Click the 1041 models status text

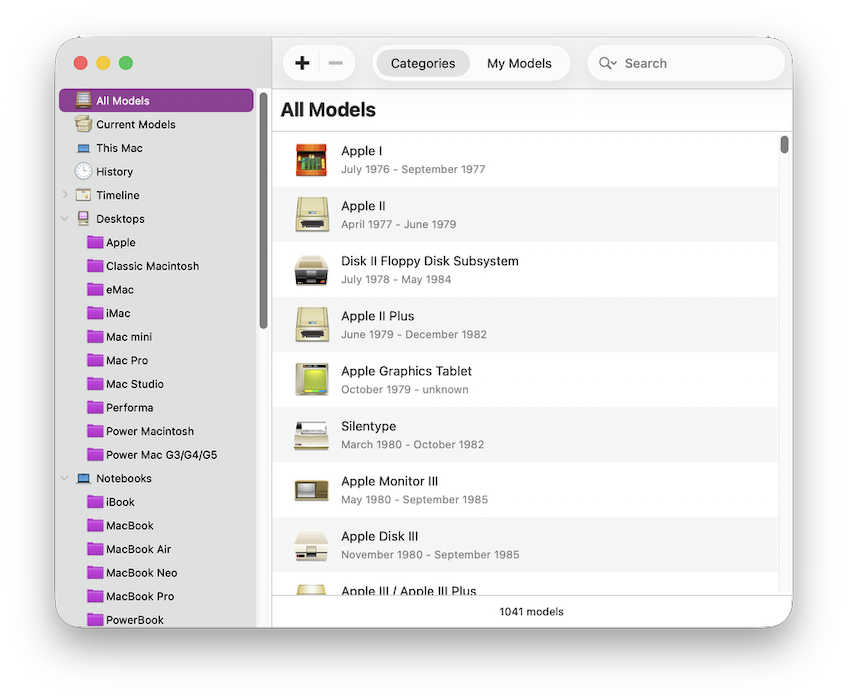(x=531, y=611)
